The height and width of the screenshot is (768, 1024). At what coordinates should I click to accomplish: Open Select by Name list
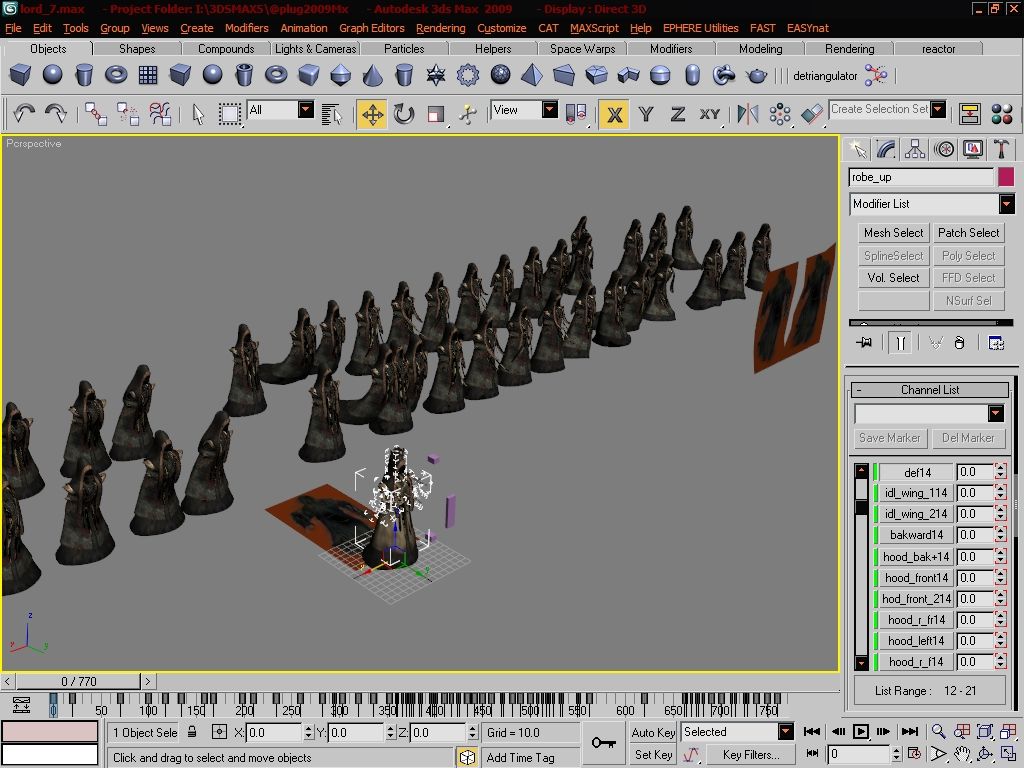pyautogui.click(x=332, y=114)
